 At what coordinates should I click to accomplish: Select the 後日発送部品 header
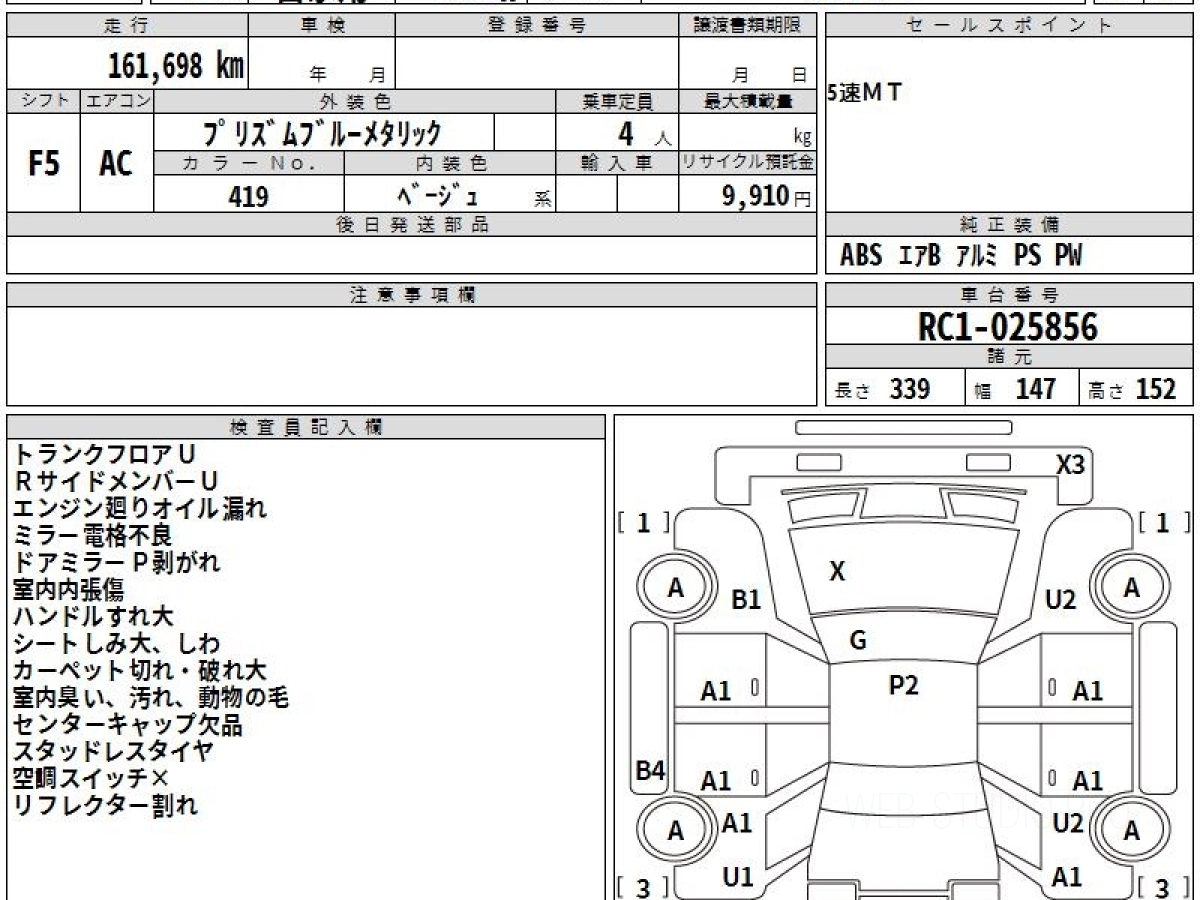click(412, 225)
